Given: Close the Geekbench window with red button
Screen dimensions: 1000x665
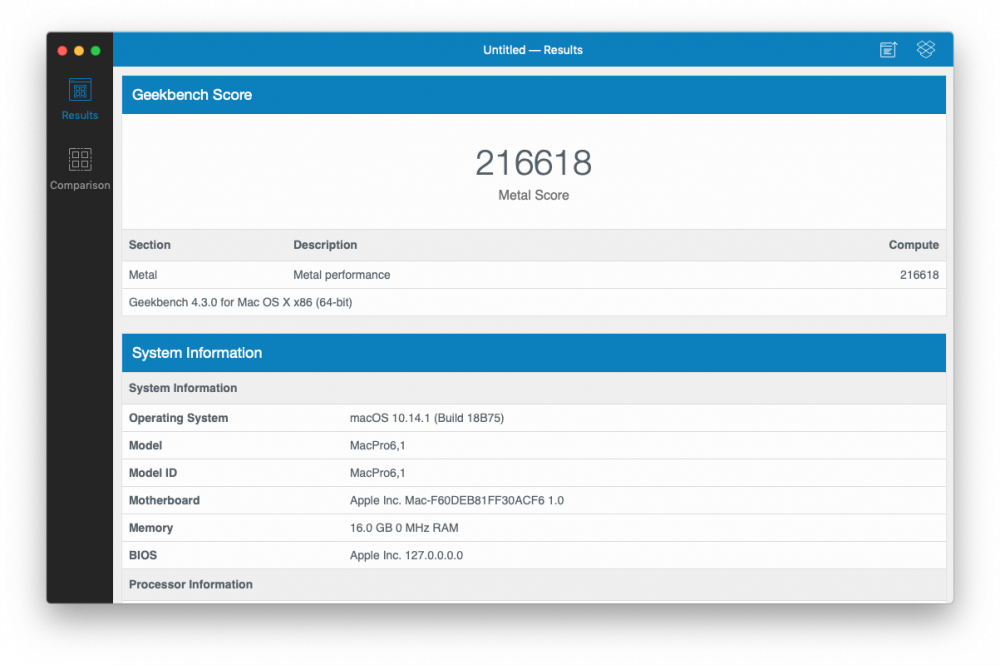Looking at the screenshot, I should (x=62, y=50).
